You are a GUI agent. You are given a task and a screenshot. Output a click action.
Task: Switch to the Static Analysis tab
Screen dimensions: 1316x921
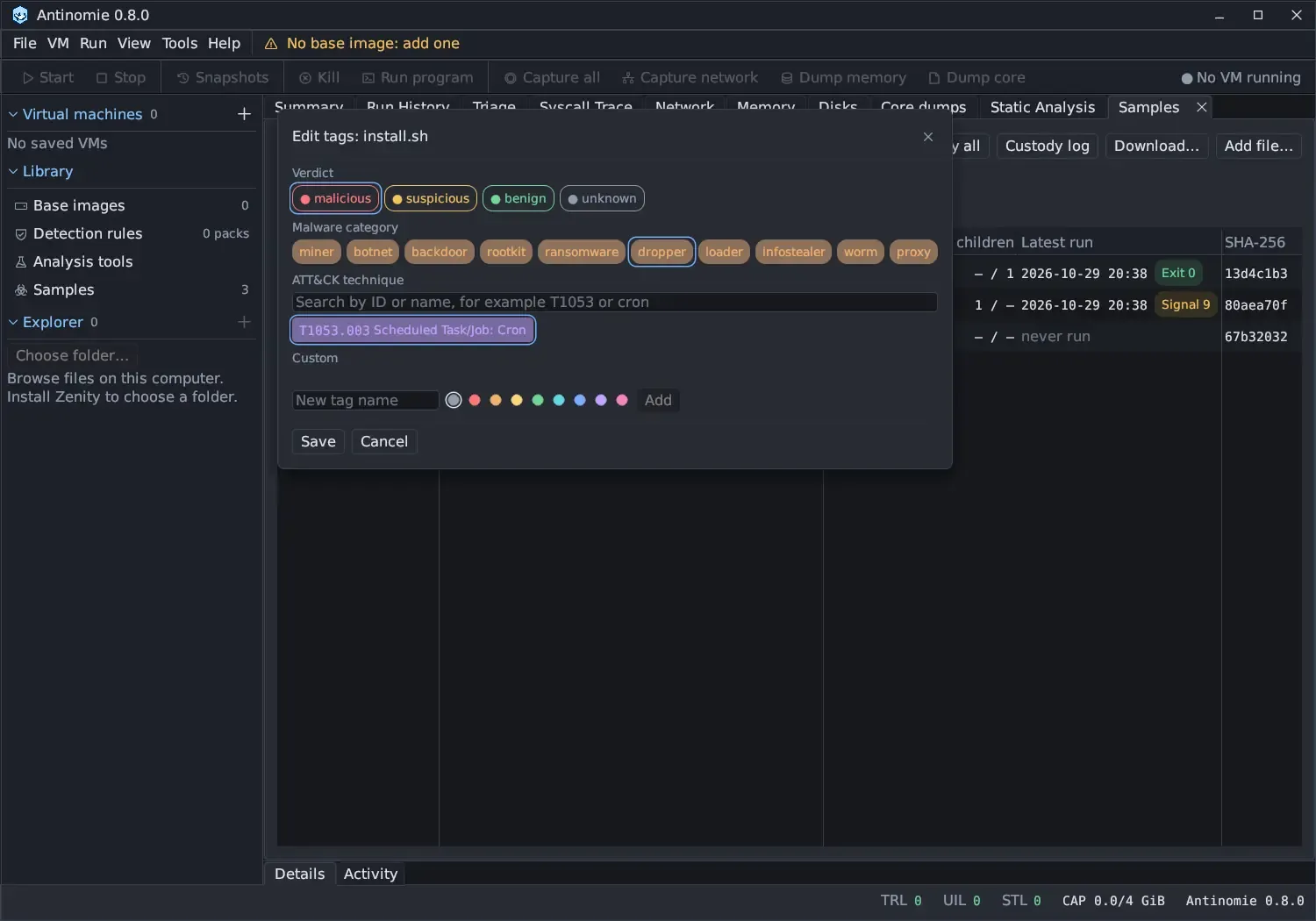tap(1042, 107)
